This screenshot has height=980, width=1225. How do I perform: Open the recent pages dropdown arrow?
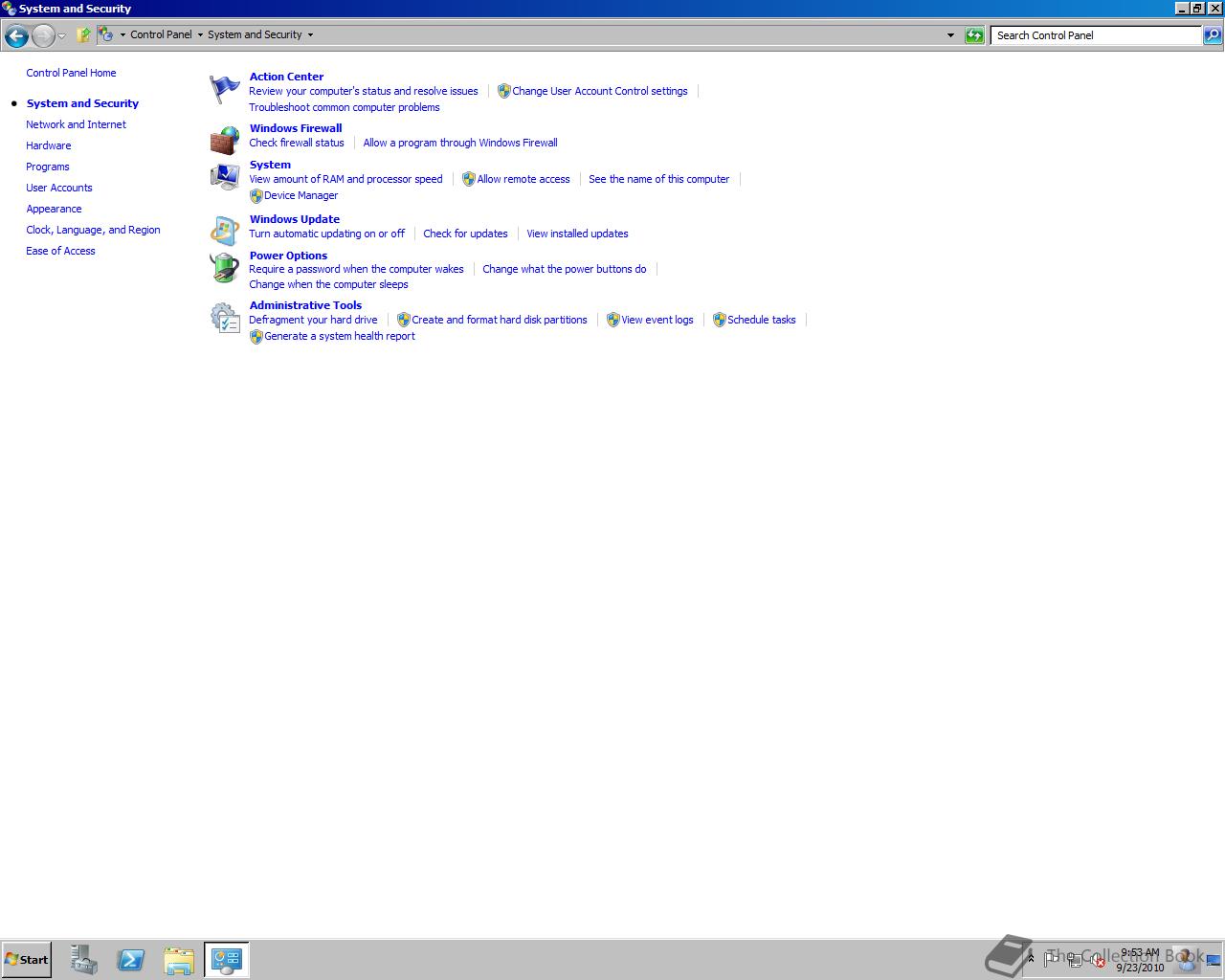pos(61,35)
